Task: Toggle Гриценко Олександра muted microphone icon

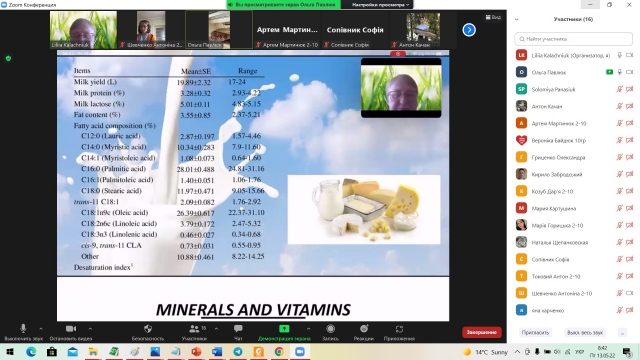Action: pyautogui.click(x=620, y=157)
